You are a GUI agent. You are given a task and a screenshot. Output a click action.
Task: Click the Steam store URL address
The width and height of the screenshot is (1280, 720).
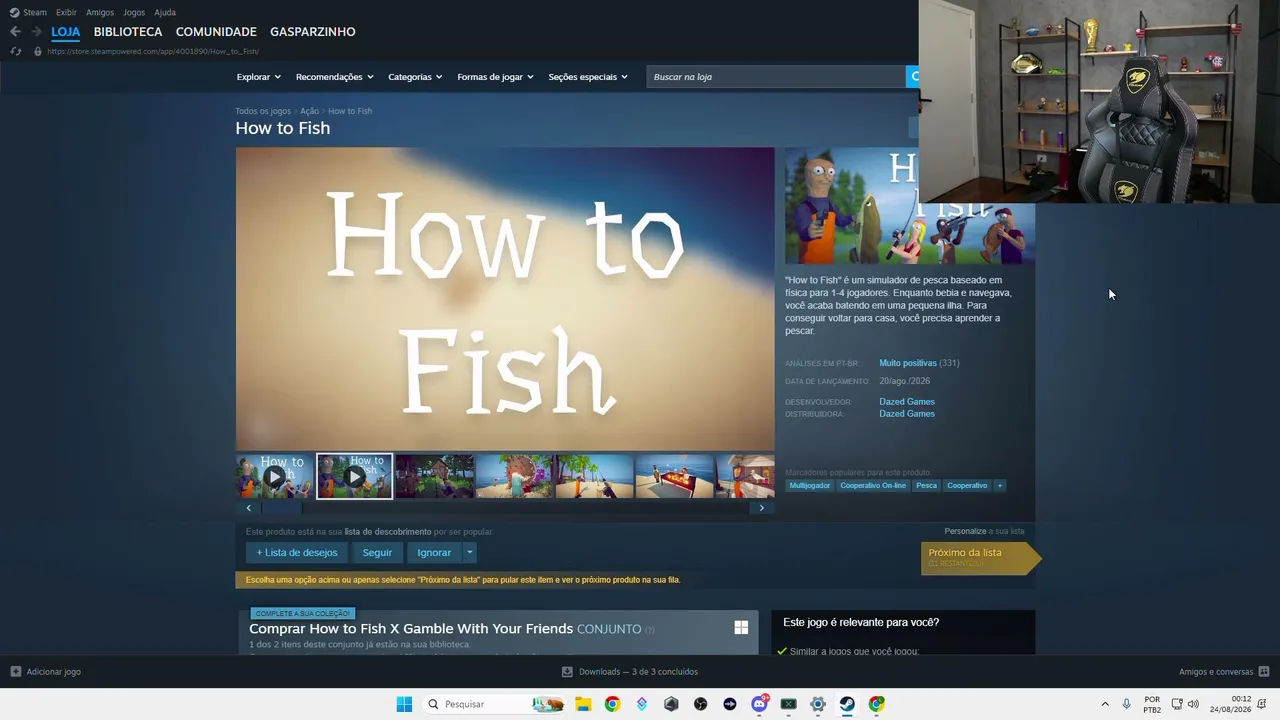153,51
